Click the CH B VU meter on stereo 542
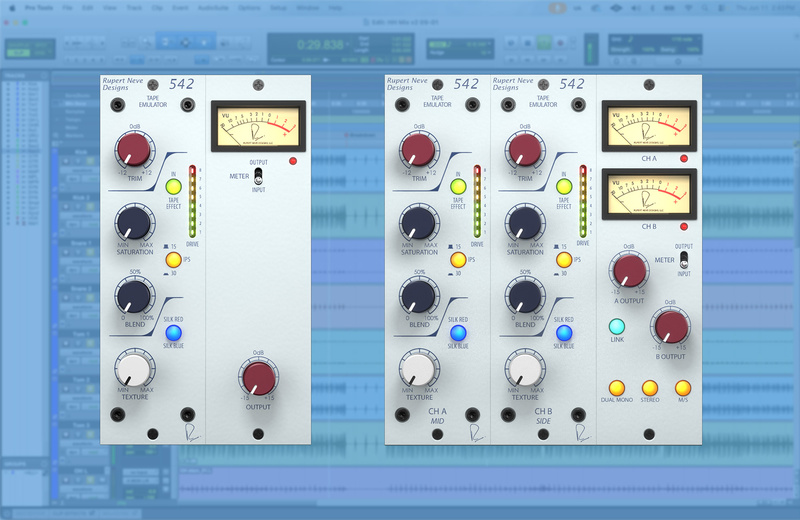800x520 pixels. (649, 194)
